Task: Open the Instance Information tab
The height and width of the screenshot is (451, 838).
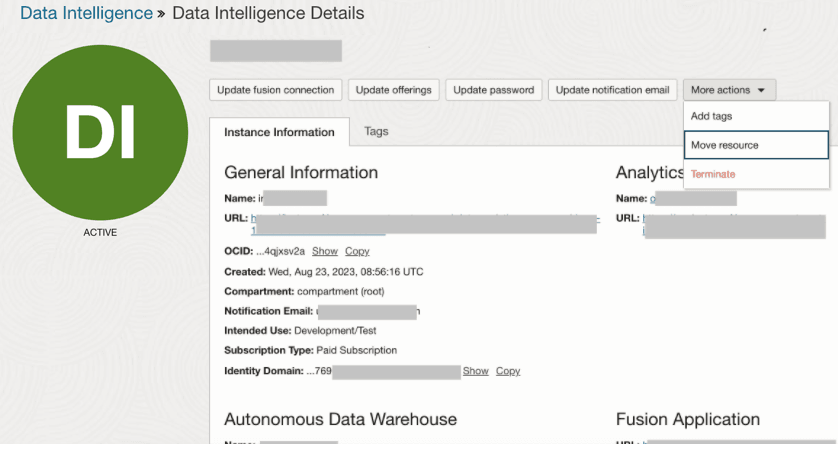Action: pyautogui.click(x=279, y=132)
